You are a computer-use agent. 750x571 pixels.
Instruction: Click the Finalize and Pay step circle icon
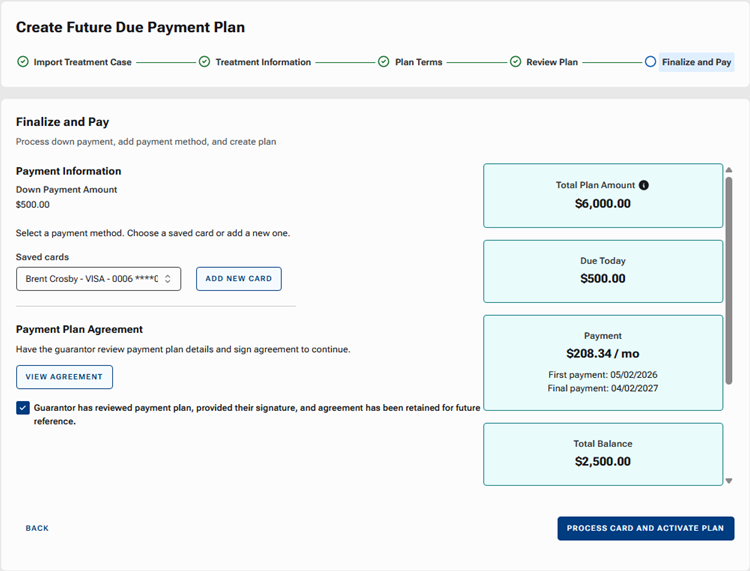tap(651, 62)
